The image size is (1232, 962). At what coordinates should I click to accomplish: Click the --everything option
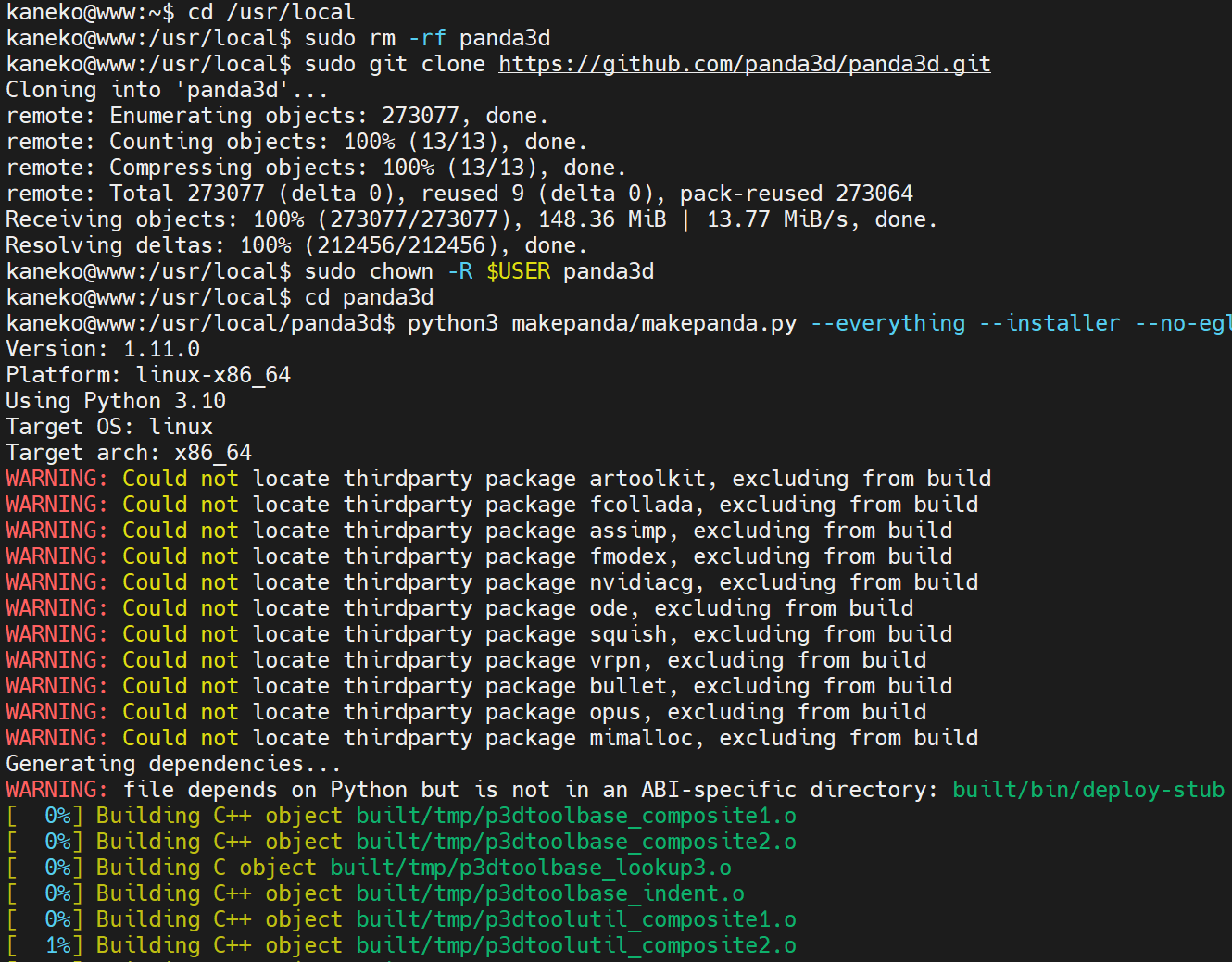click(x=887, y=323)
